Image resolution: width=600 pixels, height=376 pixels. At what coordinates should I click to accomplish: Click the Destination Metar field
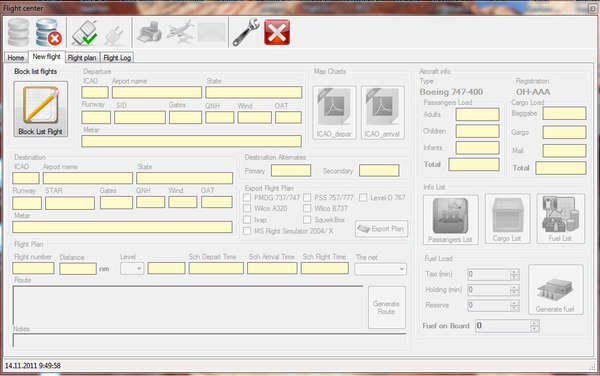coord(122,227)
